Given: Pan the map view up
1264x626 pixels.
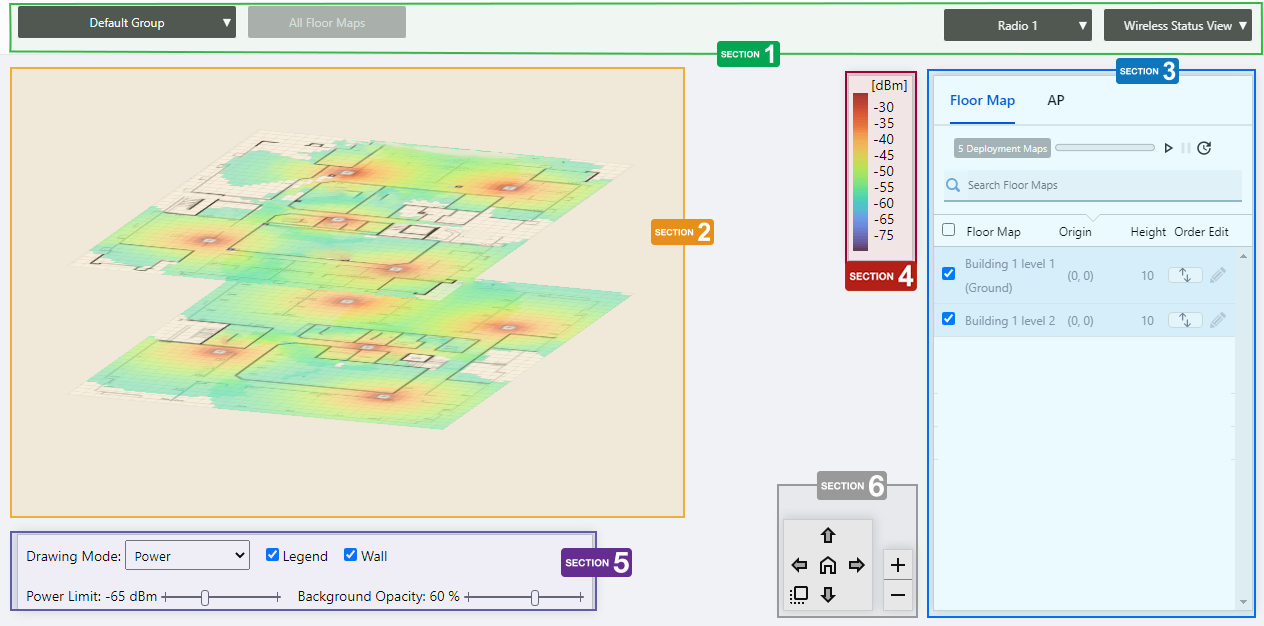Looking at the screenshot, I should [x=827, y=536].
